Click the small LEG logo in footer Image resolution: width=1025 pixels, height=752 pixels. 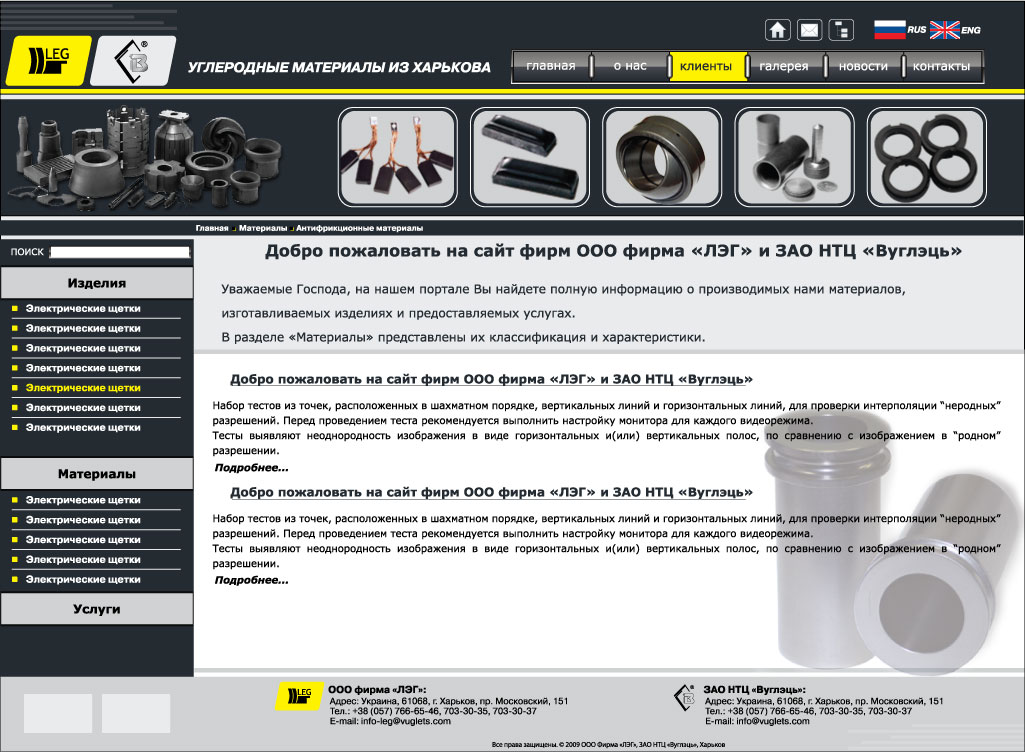[x=299, y=696]
